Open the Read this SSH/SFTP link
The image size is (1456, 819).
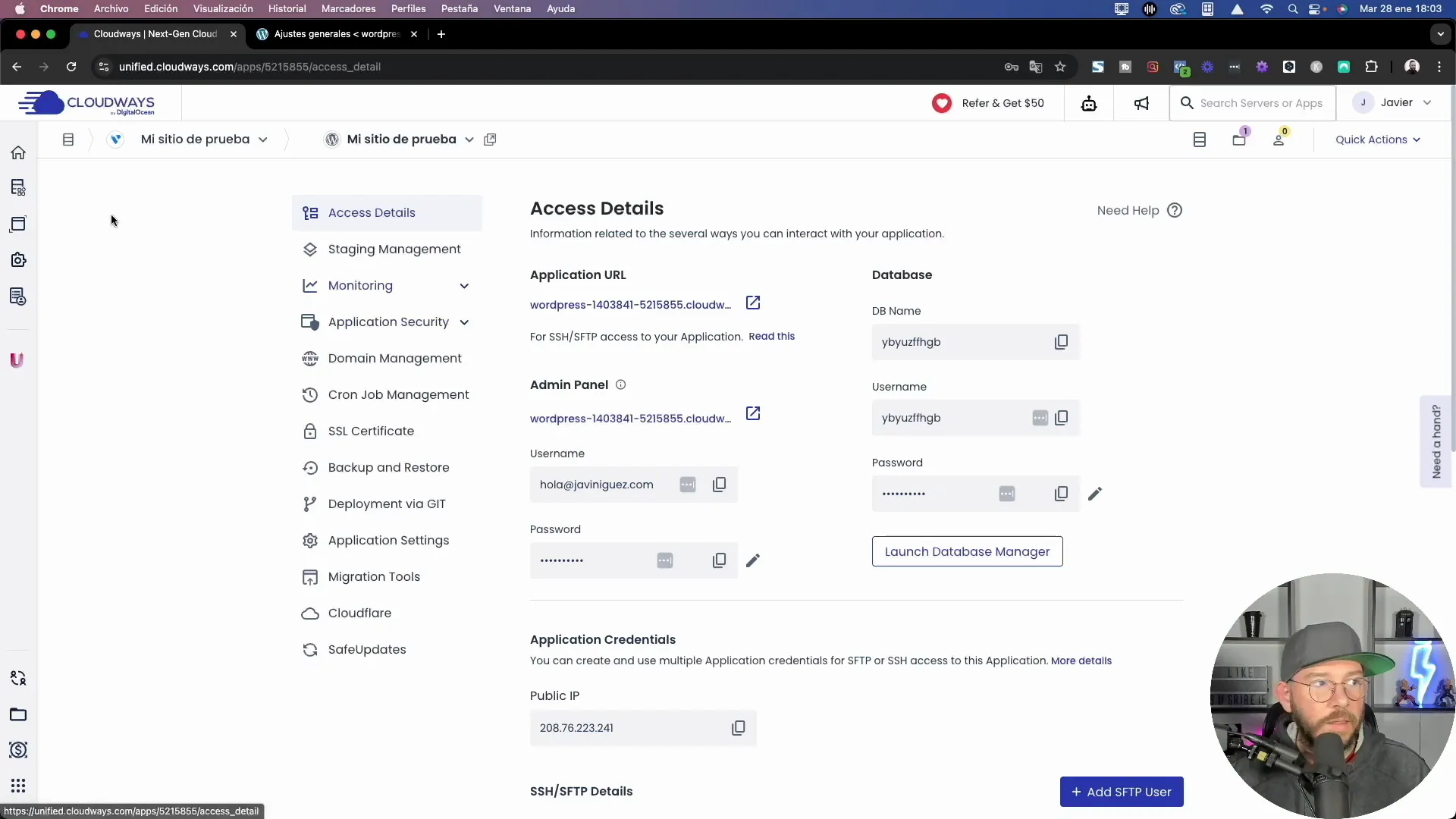point(771,337)
